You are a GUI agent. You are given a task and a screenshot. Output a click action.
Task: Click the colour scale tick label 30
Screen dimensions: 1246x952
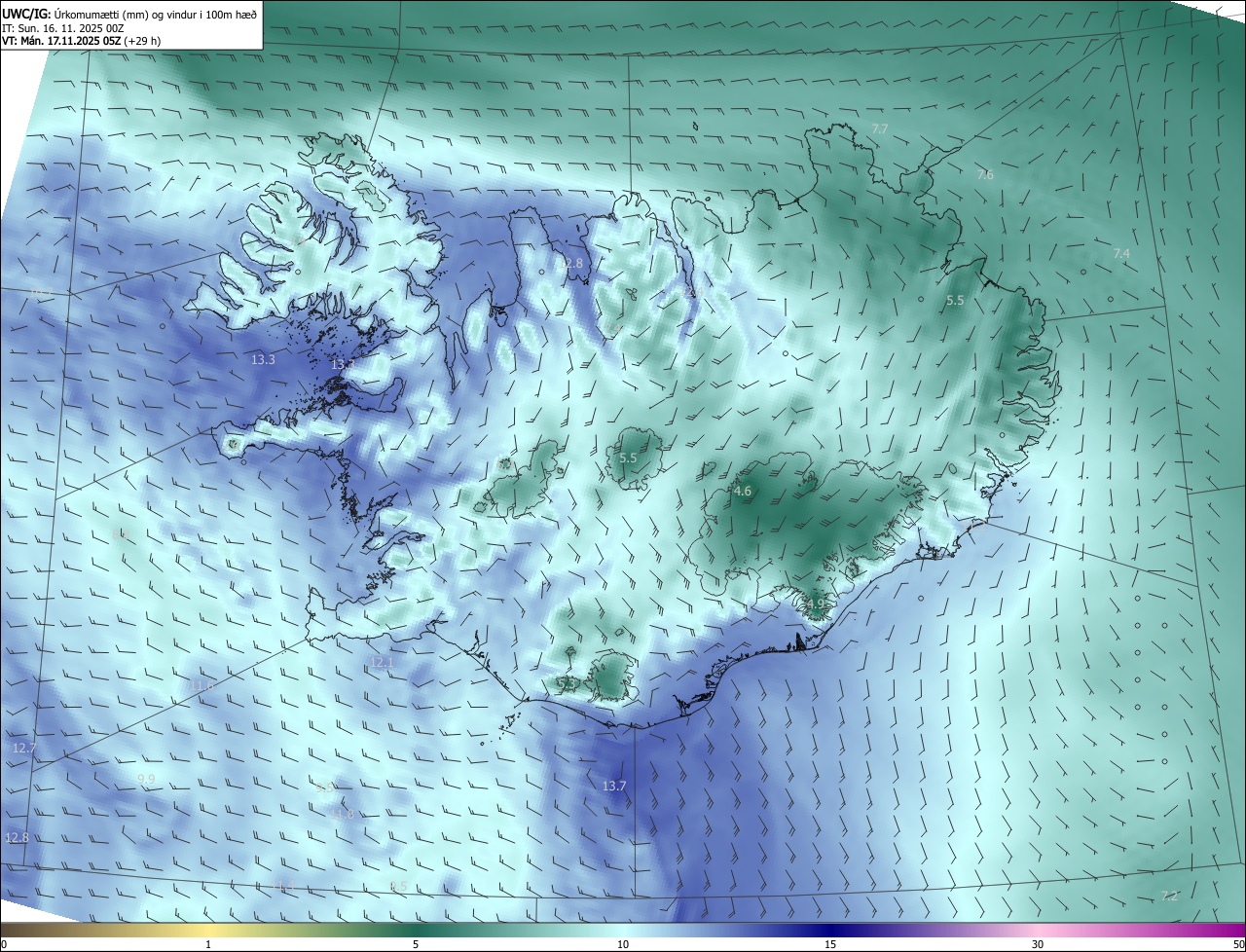1038,944
